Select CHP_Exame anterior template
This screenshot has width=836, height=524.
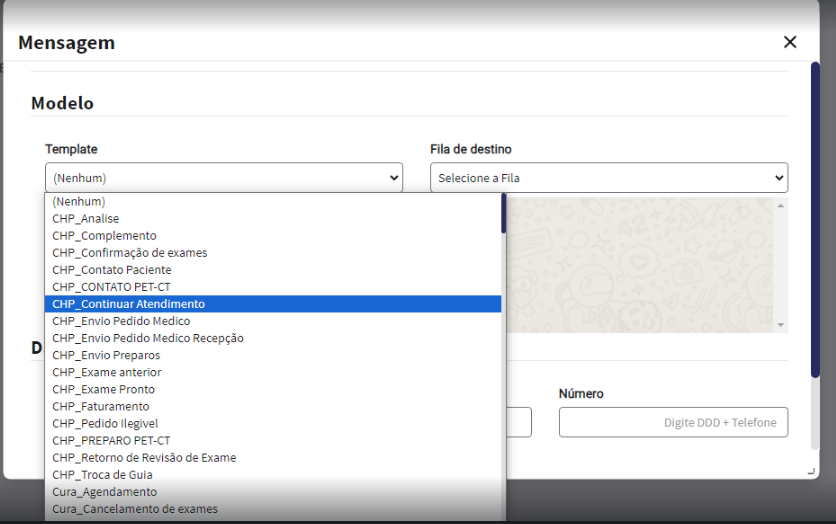(x=273, y=372)
